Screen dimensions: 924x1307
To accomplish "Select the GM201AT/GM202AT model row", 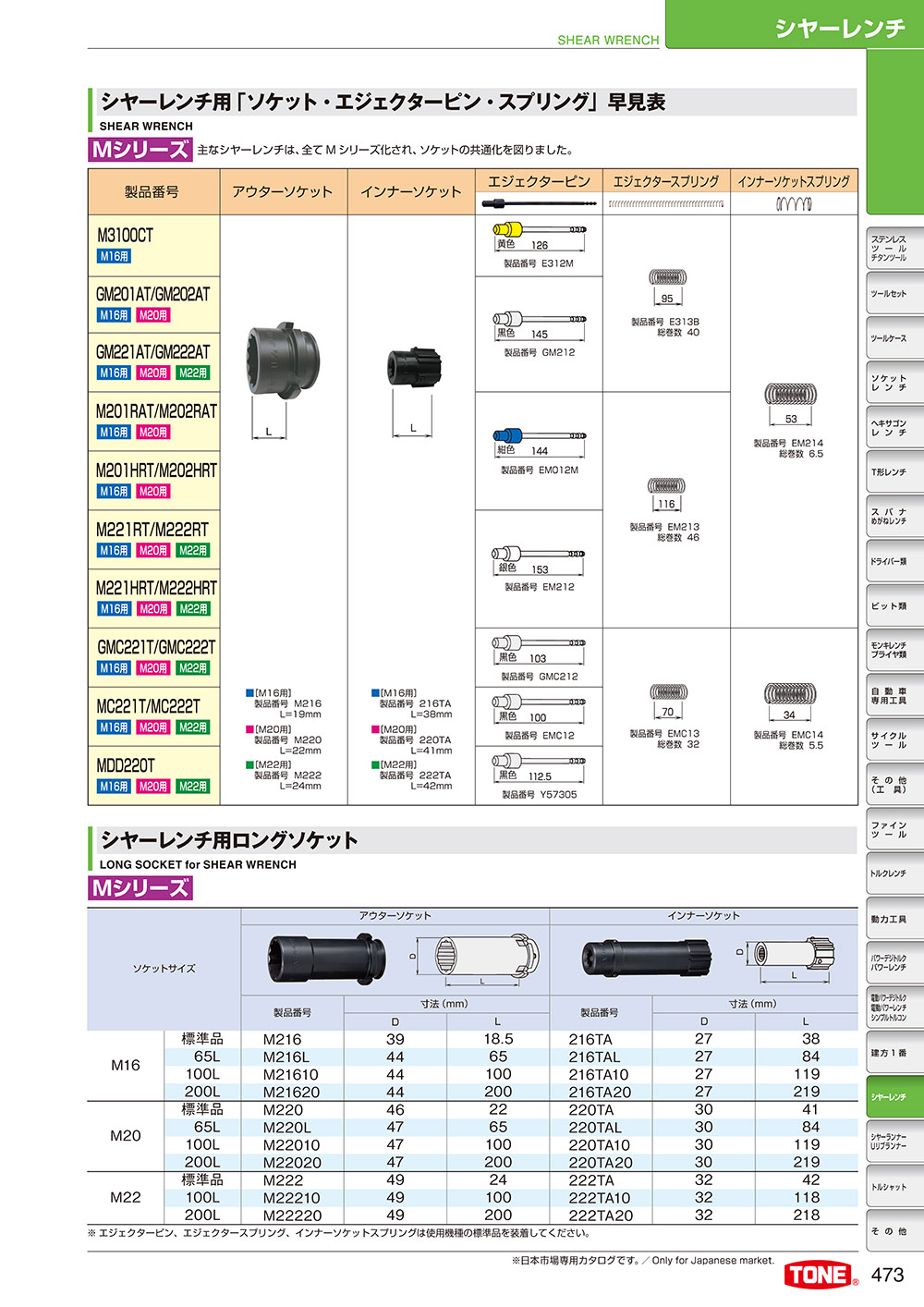I will pos(153,304).
